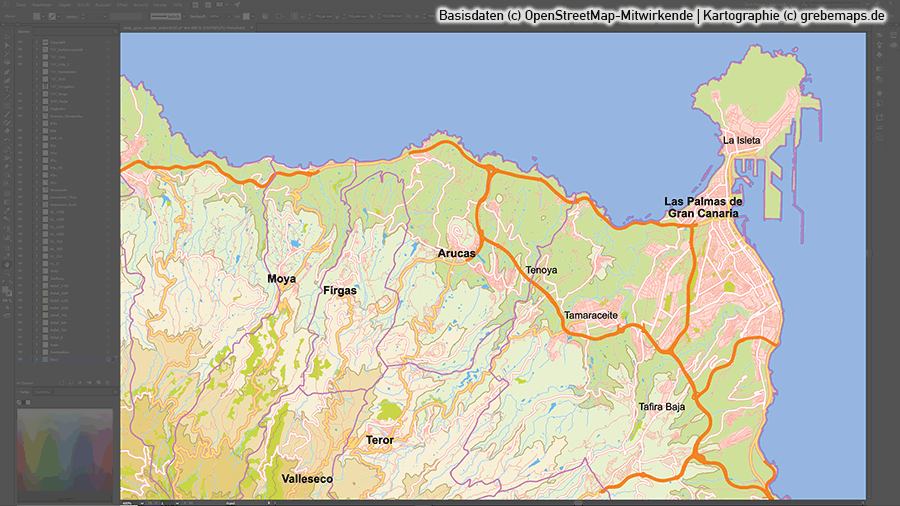Select the Pen tool in toolbar
Image resolution: width=900 pixels, height=506 pixels.
(6, 72)
